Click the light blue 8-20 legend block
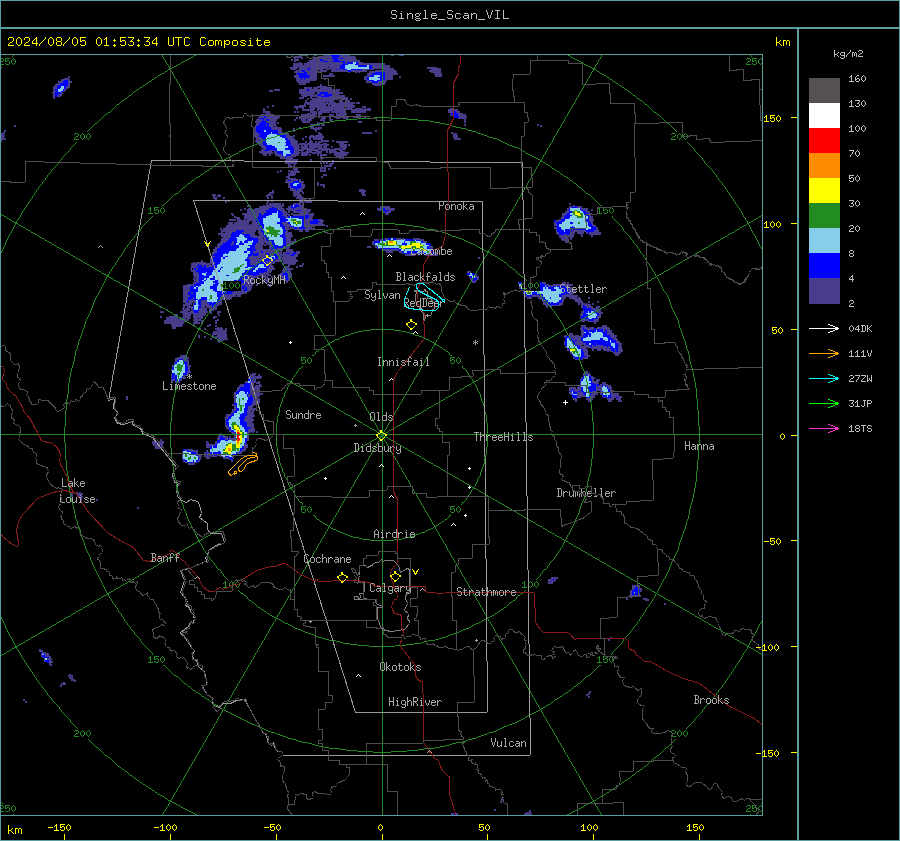The width and height of the screenshot is (900, 841). [x=824, y=241]
